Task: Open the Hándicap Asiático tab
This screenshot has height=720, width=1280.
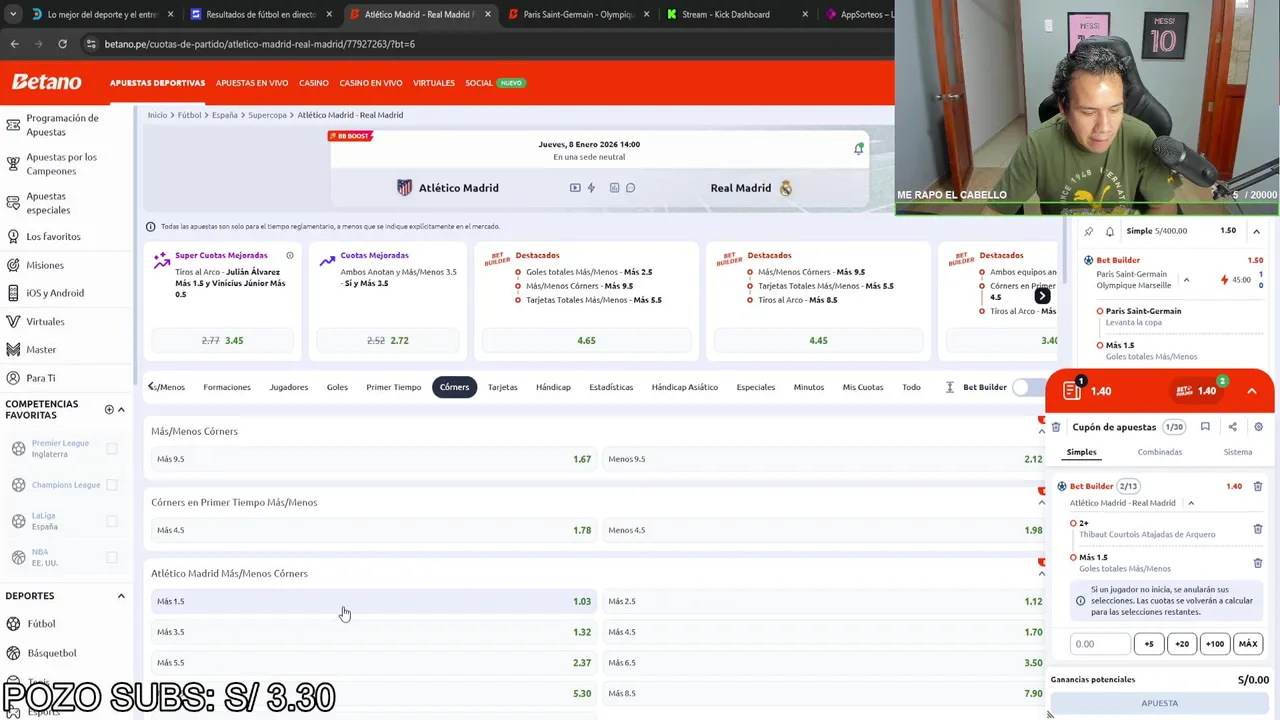Action: coord(684,387)
